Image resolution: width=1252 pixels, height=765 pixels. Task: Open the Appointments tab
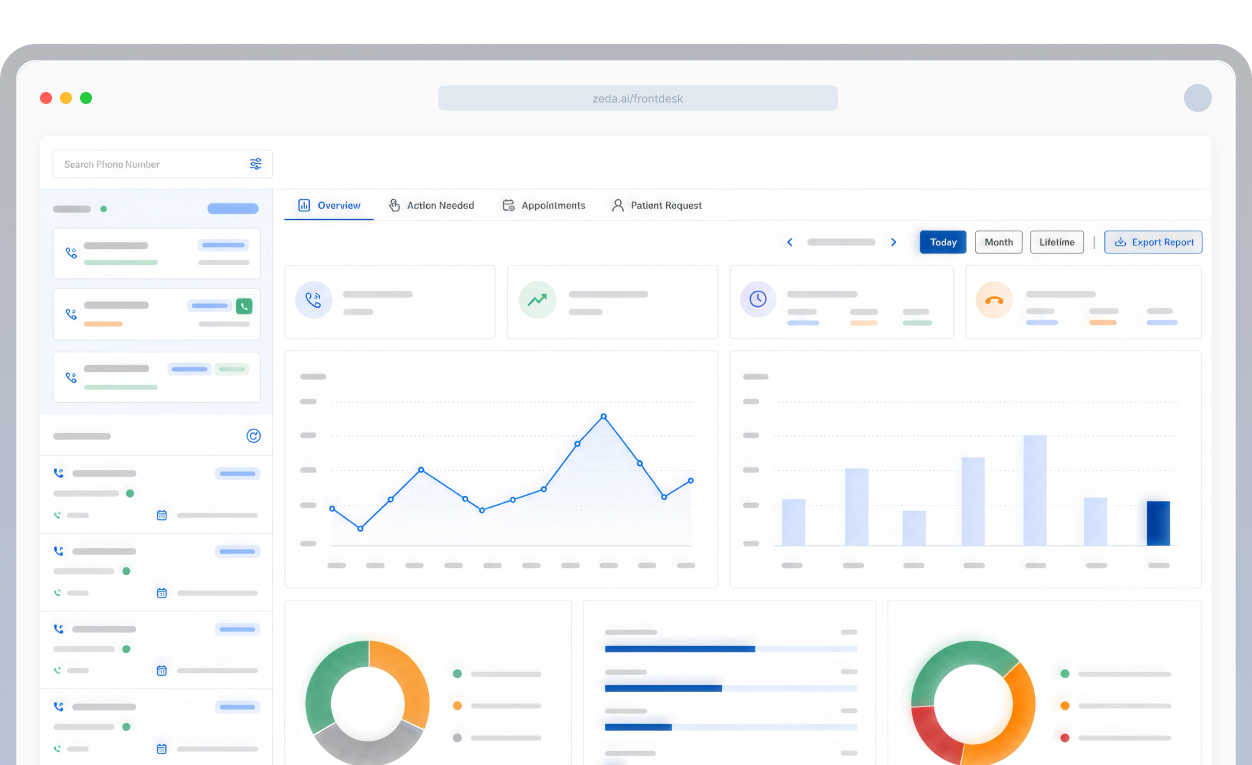(543, 205)
